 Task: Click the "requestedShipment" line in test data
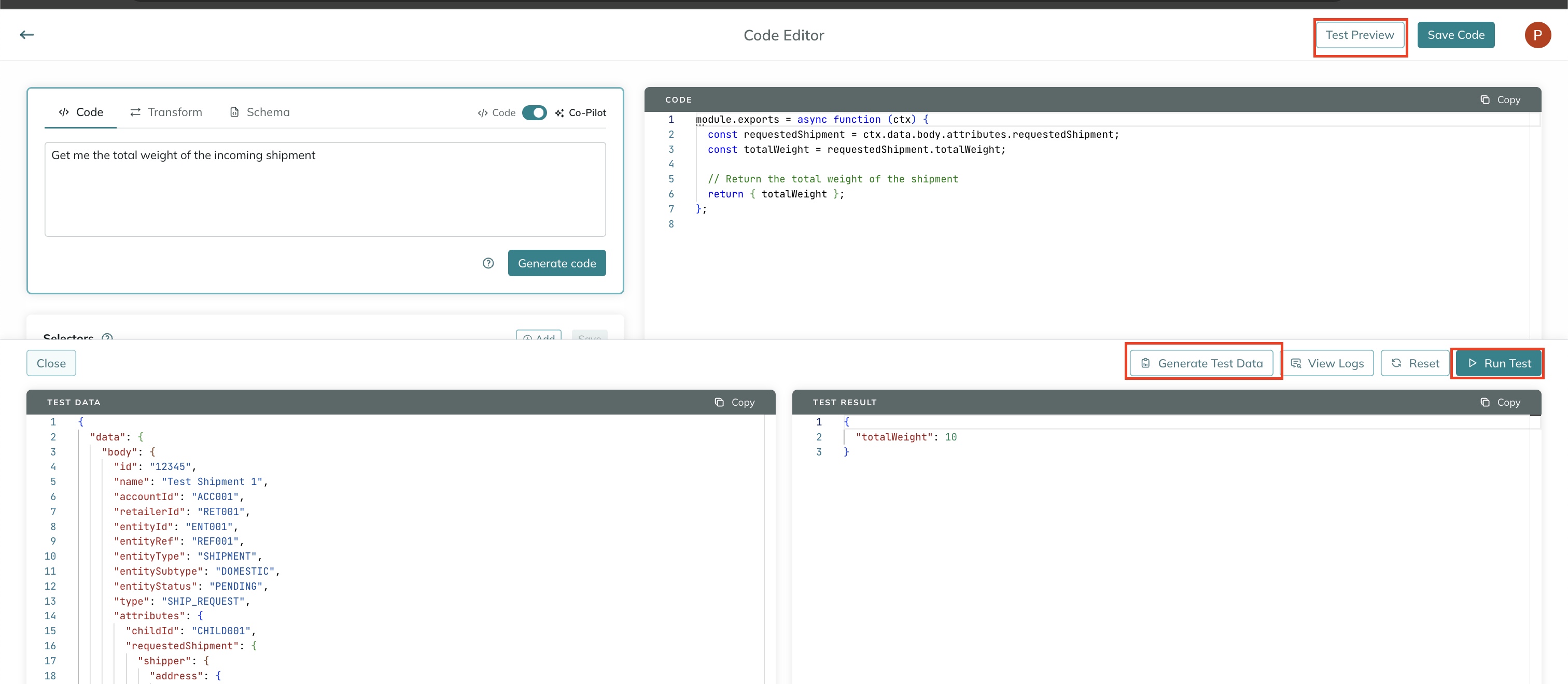click(x=191, y=646)
